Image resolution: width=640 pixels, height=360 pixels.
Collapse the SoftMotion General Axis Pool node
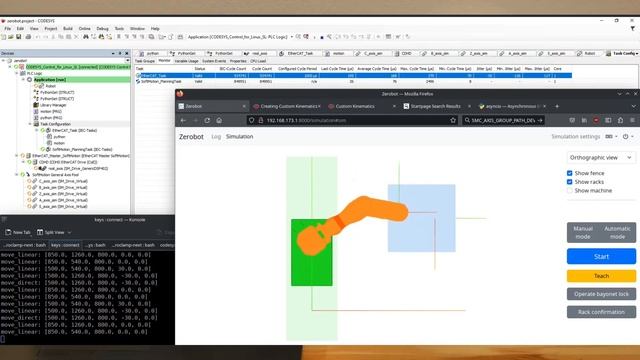pos(17,175)
